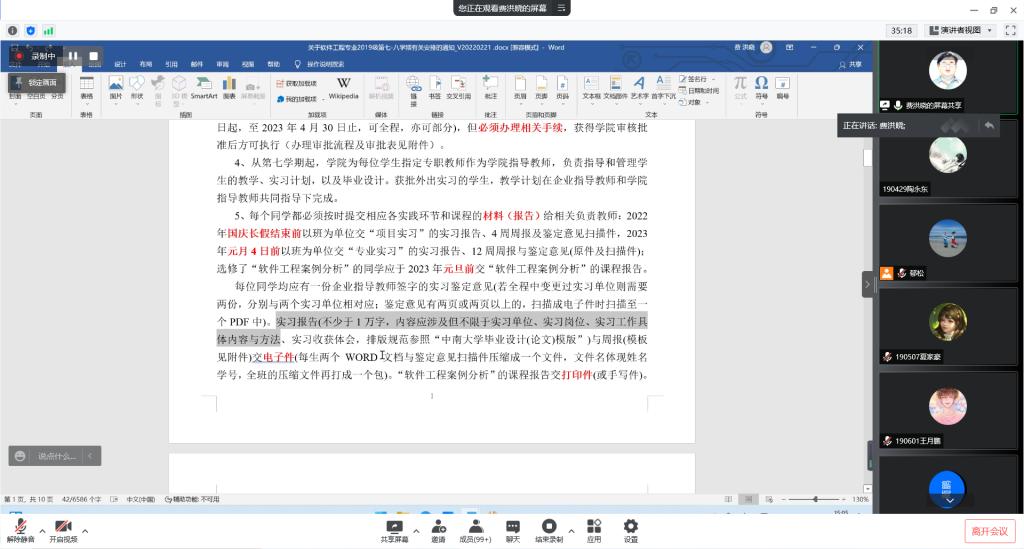Viewport: 1024px width, 549px height.
Task: Open meeting settings (设置) gear
Action: click(630, 528)
